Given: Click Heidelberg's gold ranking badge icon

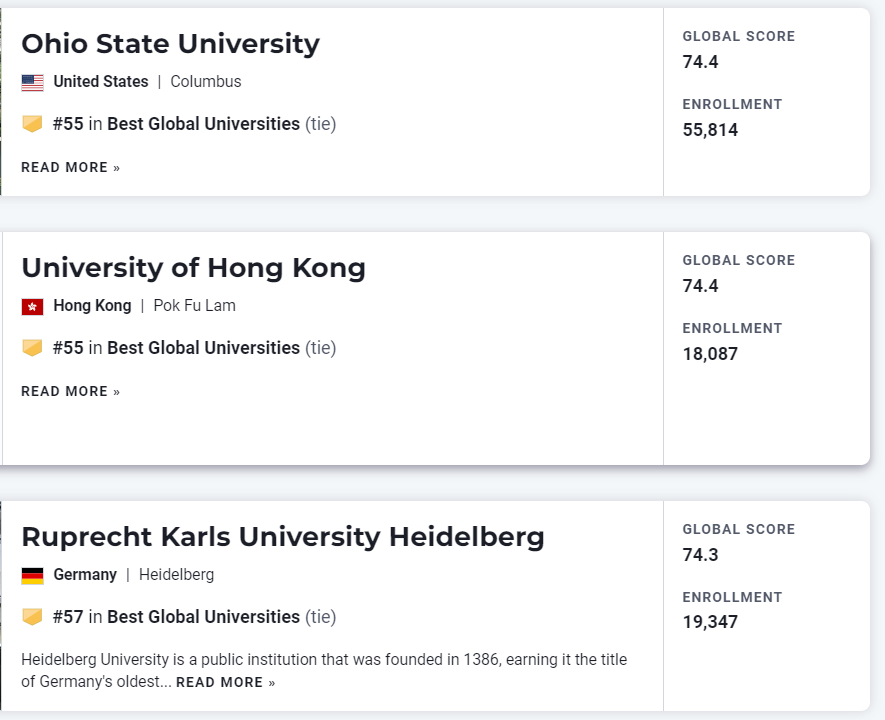Looking at the screenshot, I should pyautogui.click(x=32, y=617).
